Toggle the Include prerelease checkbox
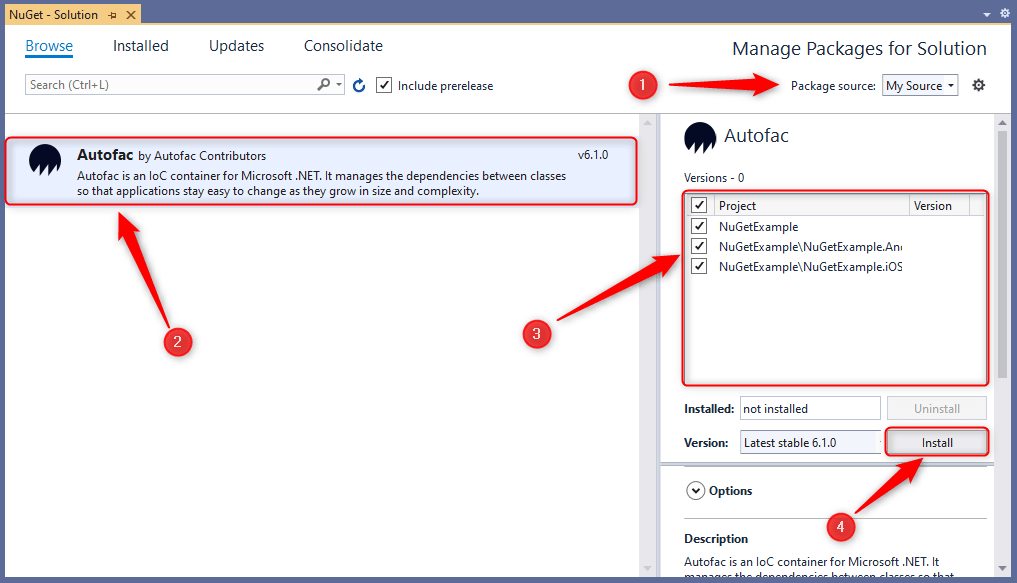The height and width of the screenshot is (583, 1017). tap(384, 85)
